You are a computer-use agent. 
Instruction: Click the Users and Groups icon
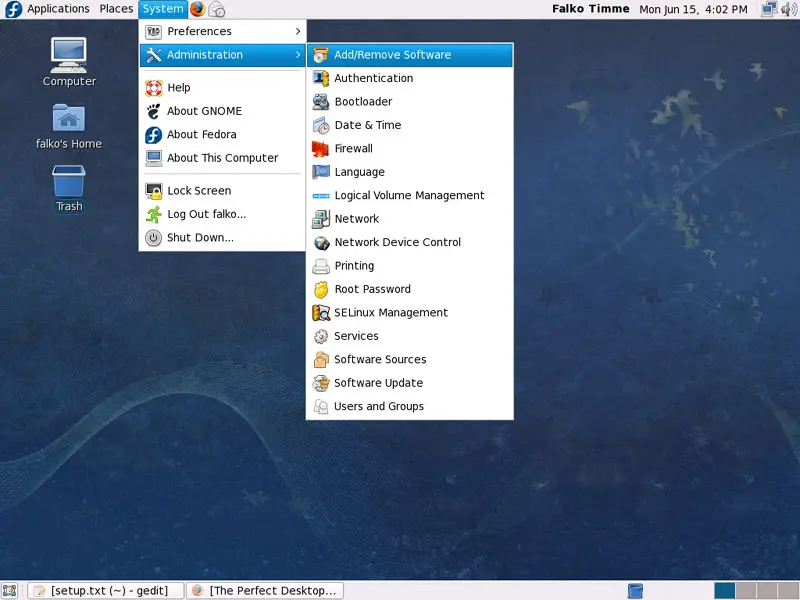(x=321, y=407)
